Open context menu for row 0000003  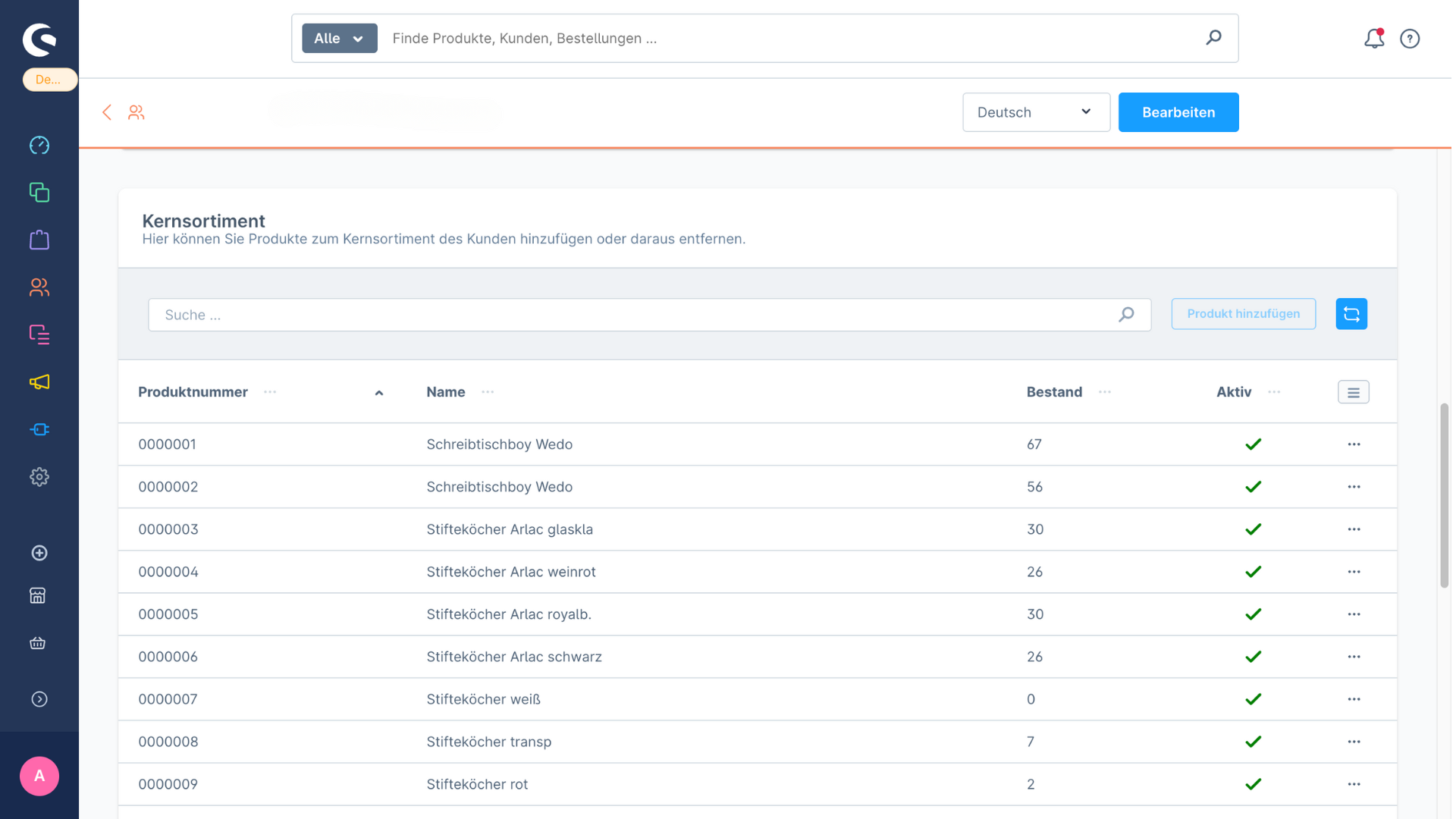(x=1354, y=529)
